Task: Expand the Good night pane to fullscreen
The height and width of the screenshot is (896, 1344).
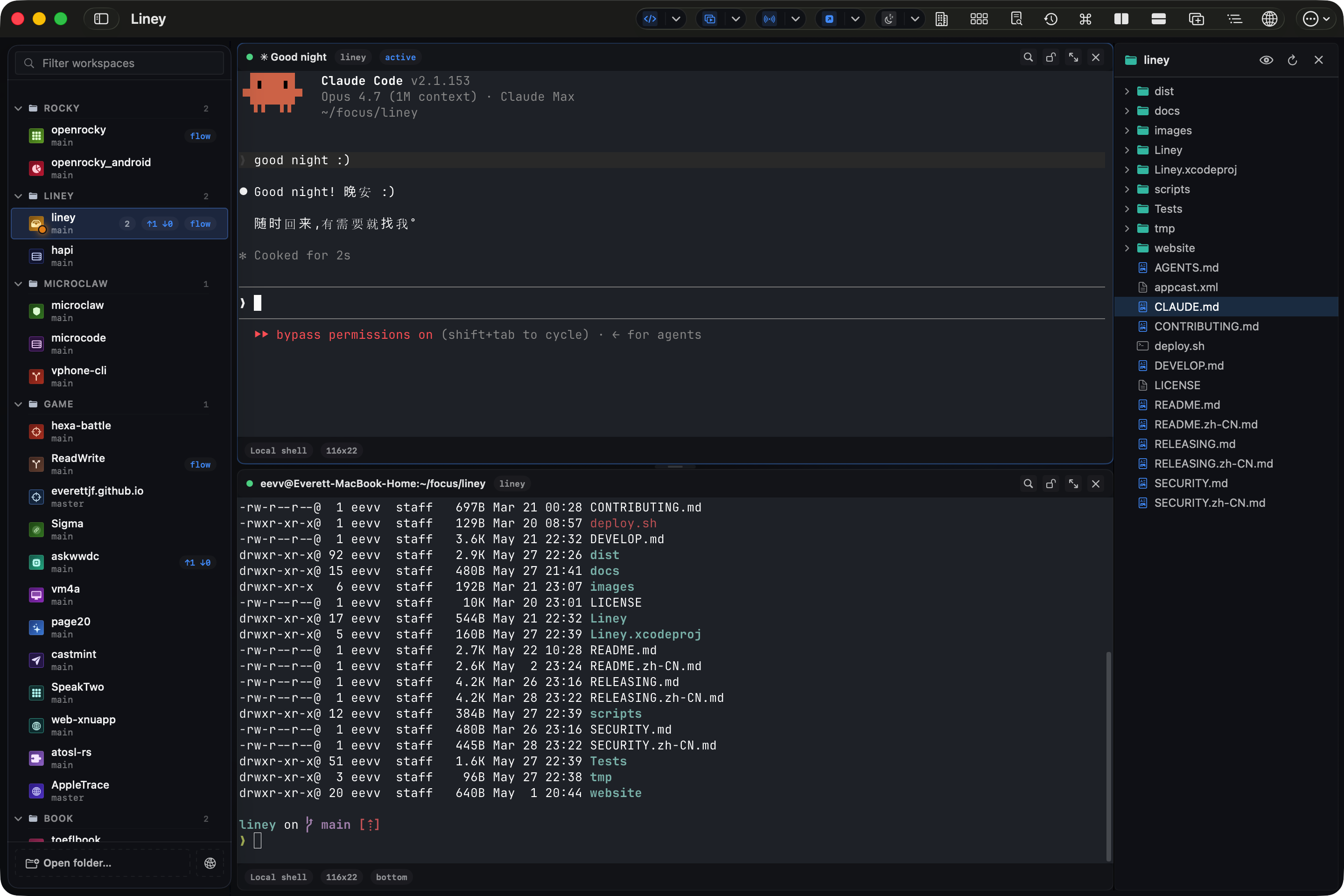Action: (1074, 57)
